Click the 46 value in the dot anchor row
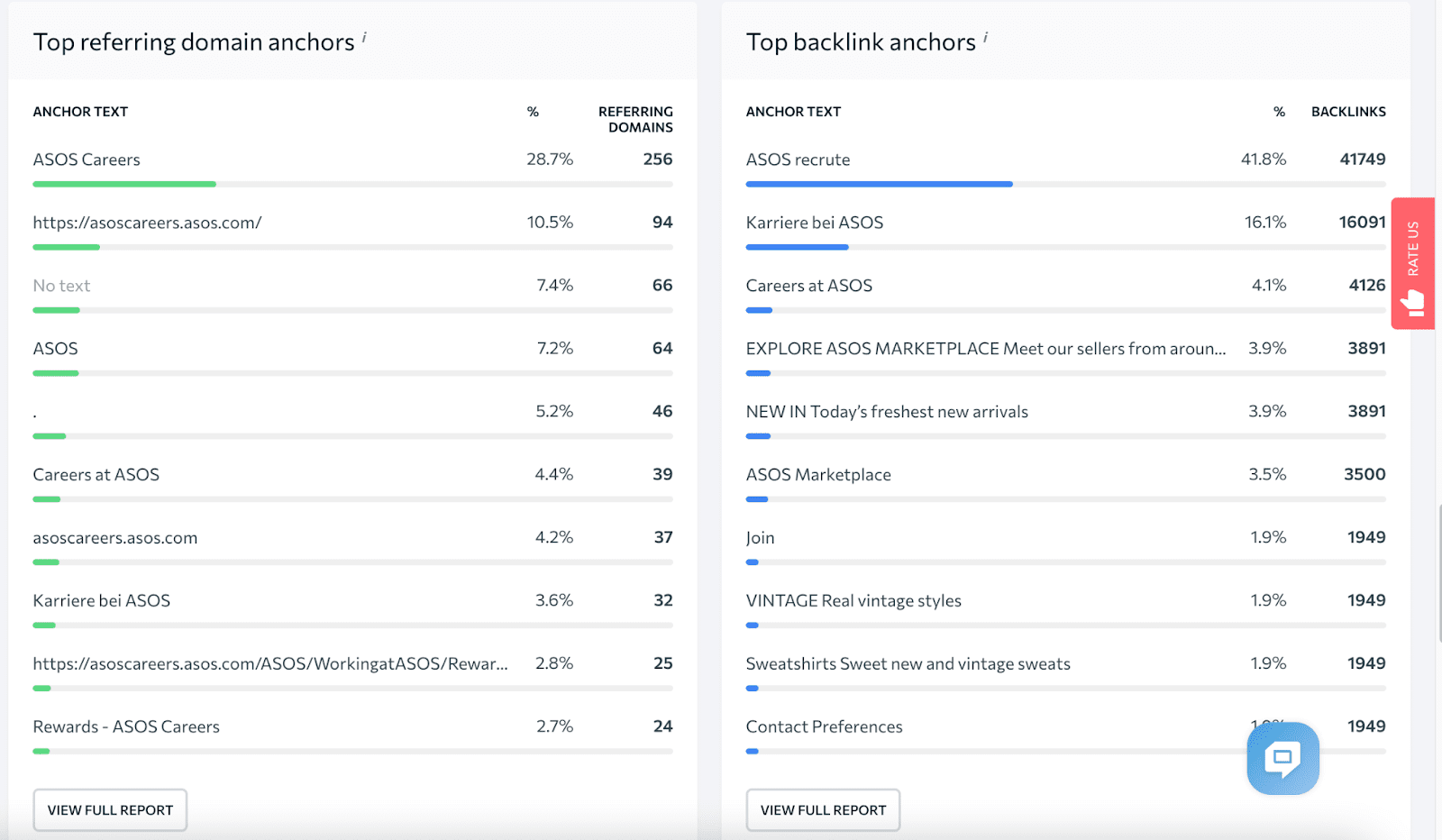 pos(662,411)
